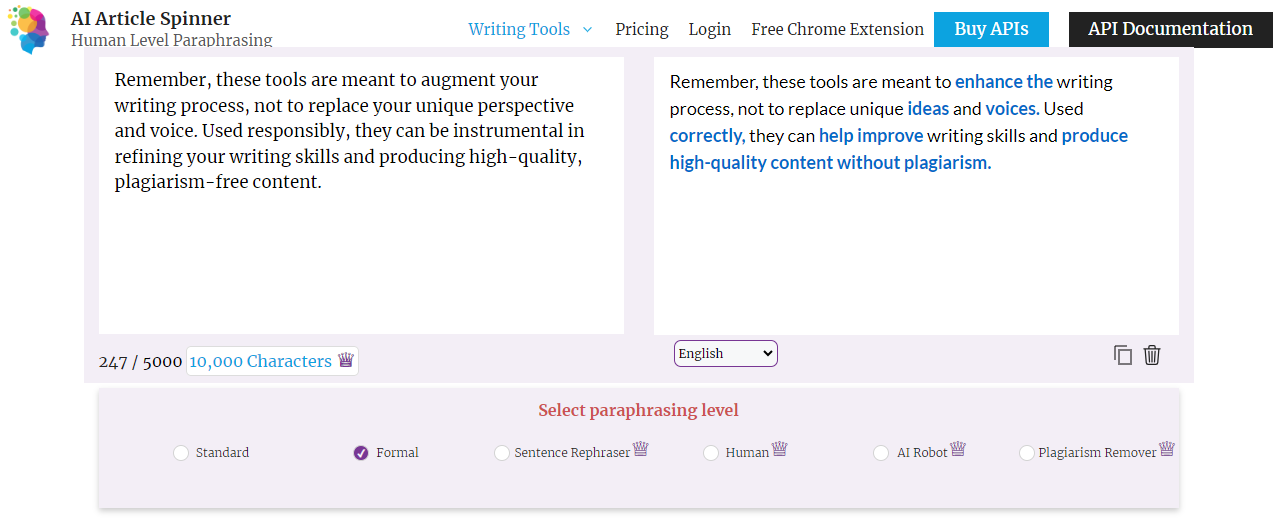The height and width of the screenshot is (528, 1282).
Task: Select the Human paraphrasing mode
Action: (x=711, y=453)
